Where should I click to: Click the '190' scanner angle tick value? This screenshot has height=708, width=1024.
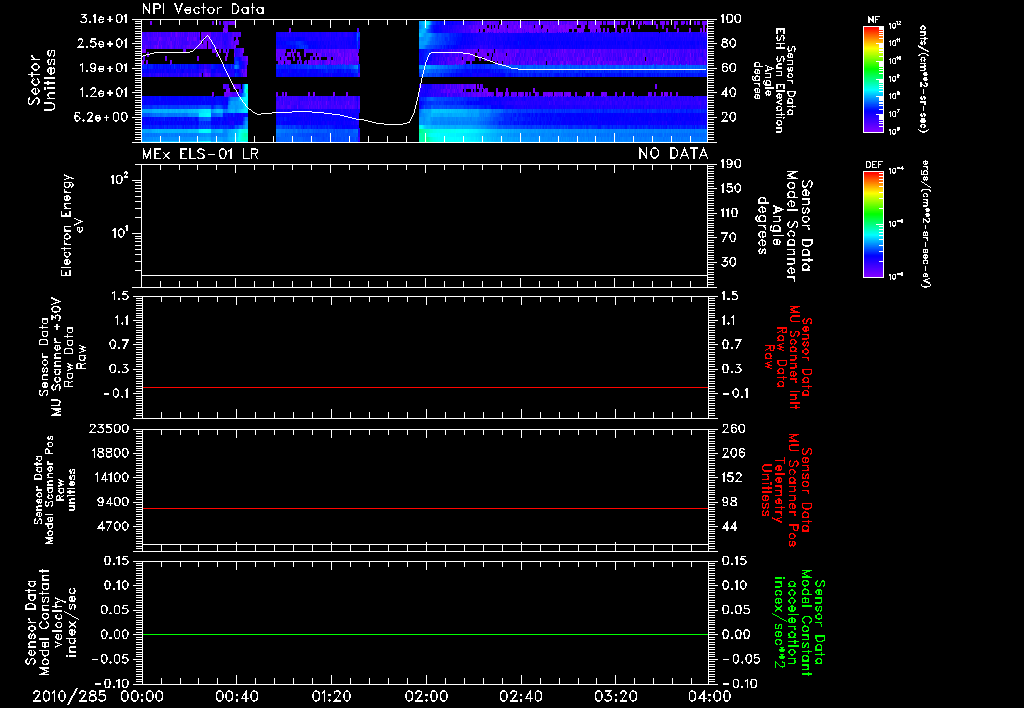coord(731,164)
